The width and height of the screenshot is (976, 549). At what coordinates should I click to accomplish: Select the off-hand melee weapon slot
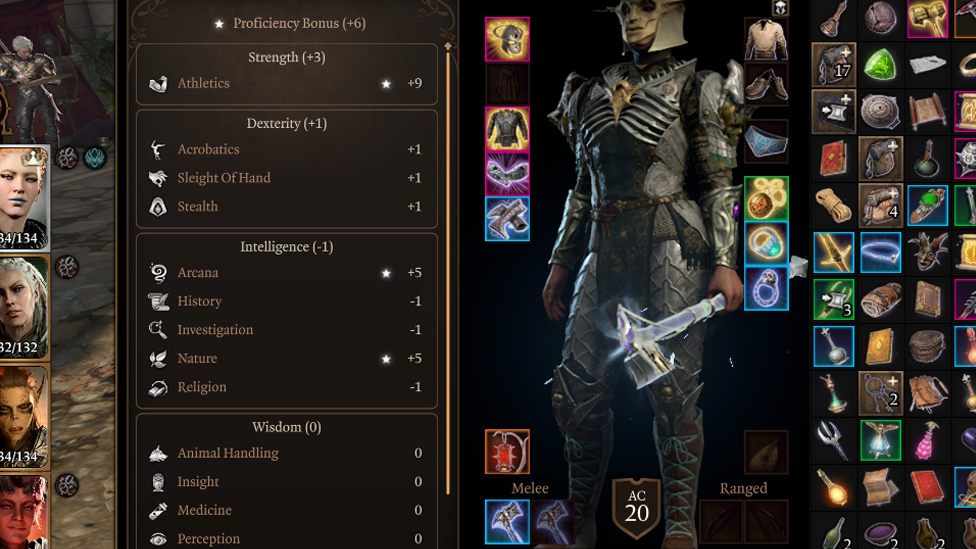(x=552, y=522)
